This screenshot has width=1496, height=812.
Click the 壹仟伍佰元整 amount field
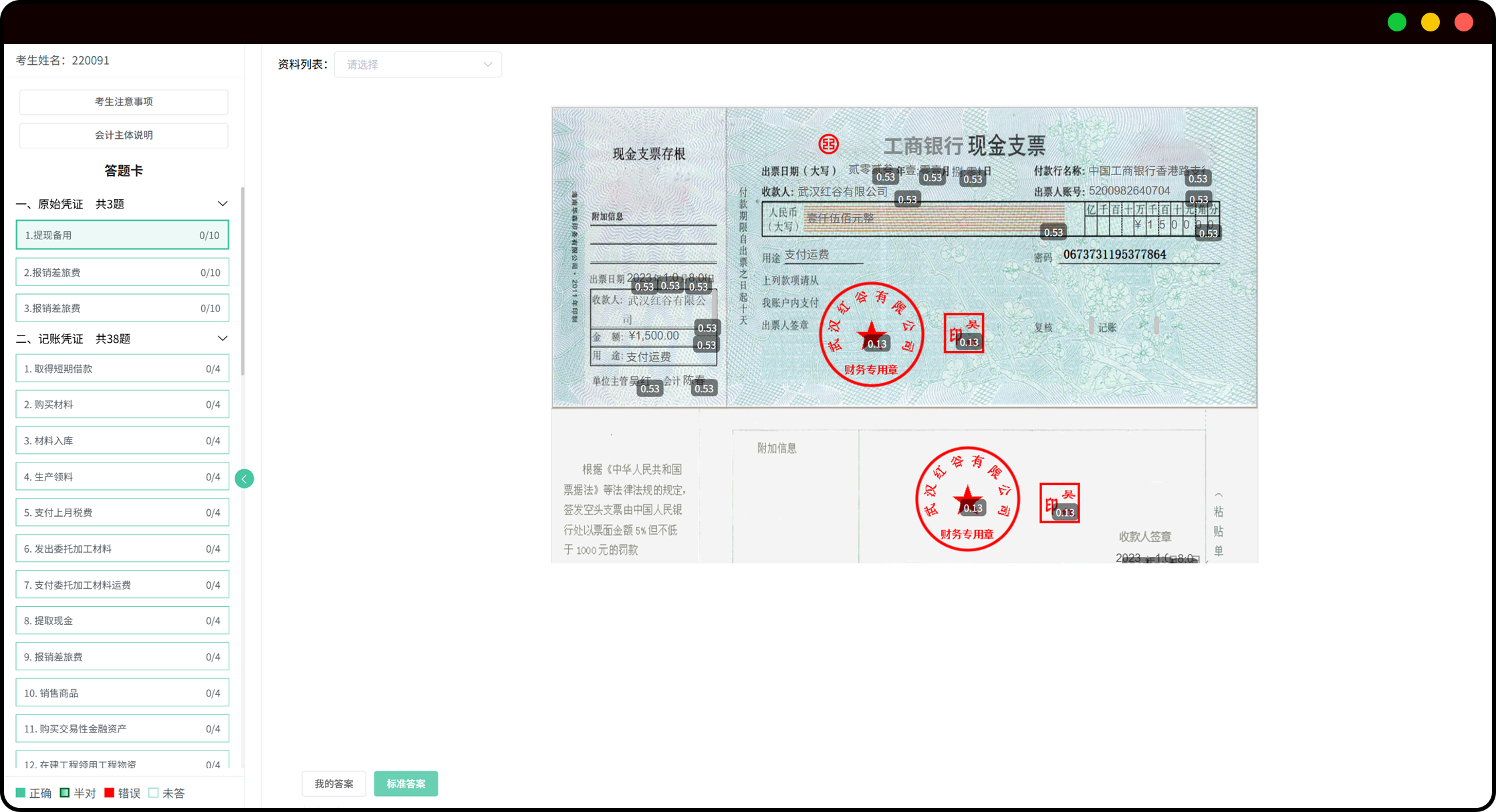pos(933,219)
